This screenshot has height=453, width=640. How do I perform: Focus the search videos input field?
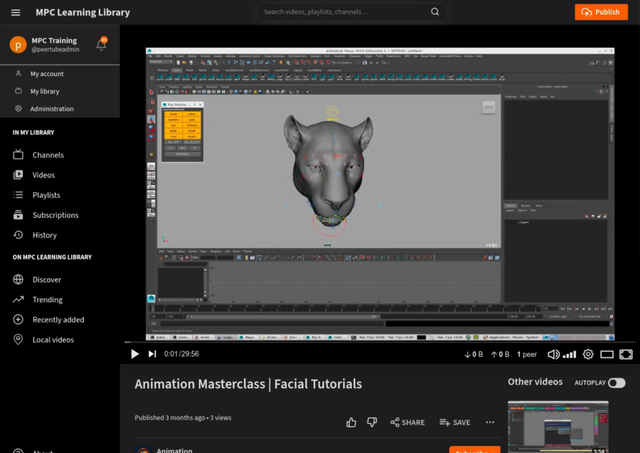click(345, 12)
